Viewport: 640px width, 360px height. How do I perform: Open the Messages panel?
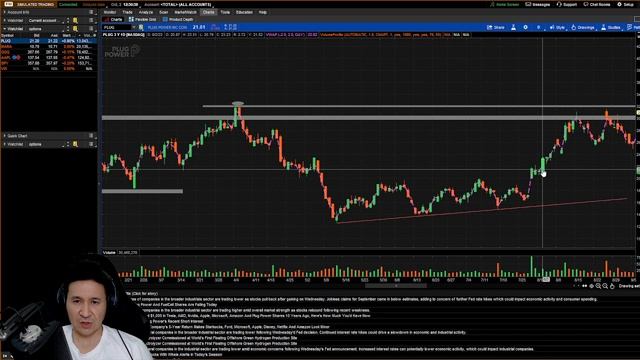point(538,4)
